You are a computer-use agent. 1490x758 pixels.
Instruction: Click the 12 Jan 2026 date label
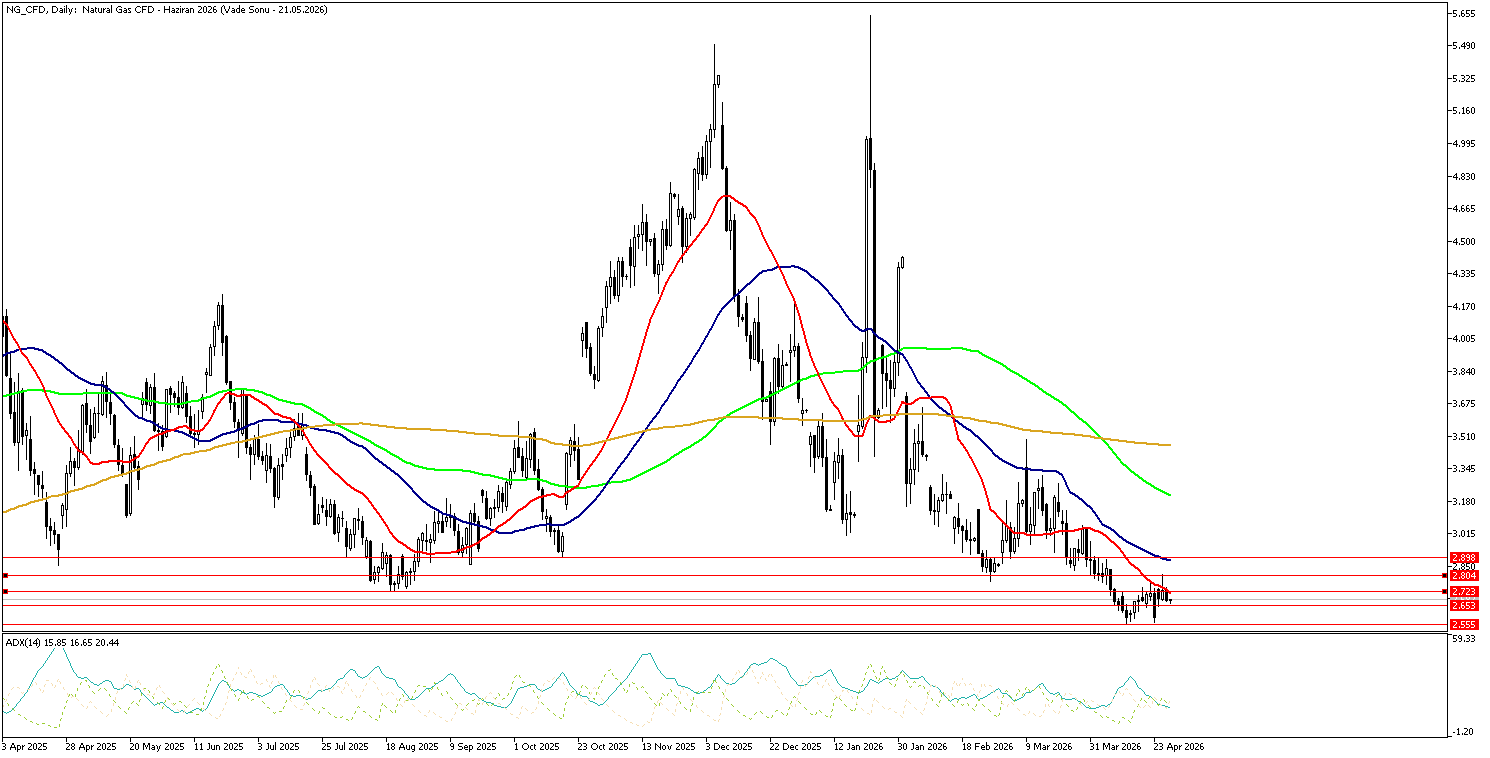click(x=860, y=746)
